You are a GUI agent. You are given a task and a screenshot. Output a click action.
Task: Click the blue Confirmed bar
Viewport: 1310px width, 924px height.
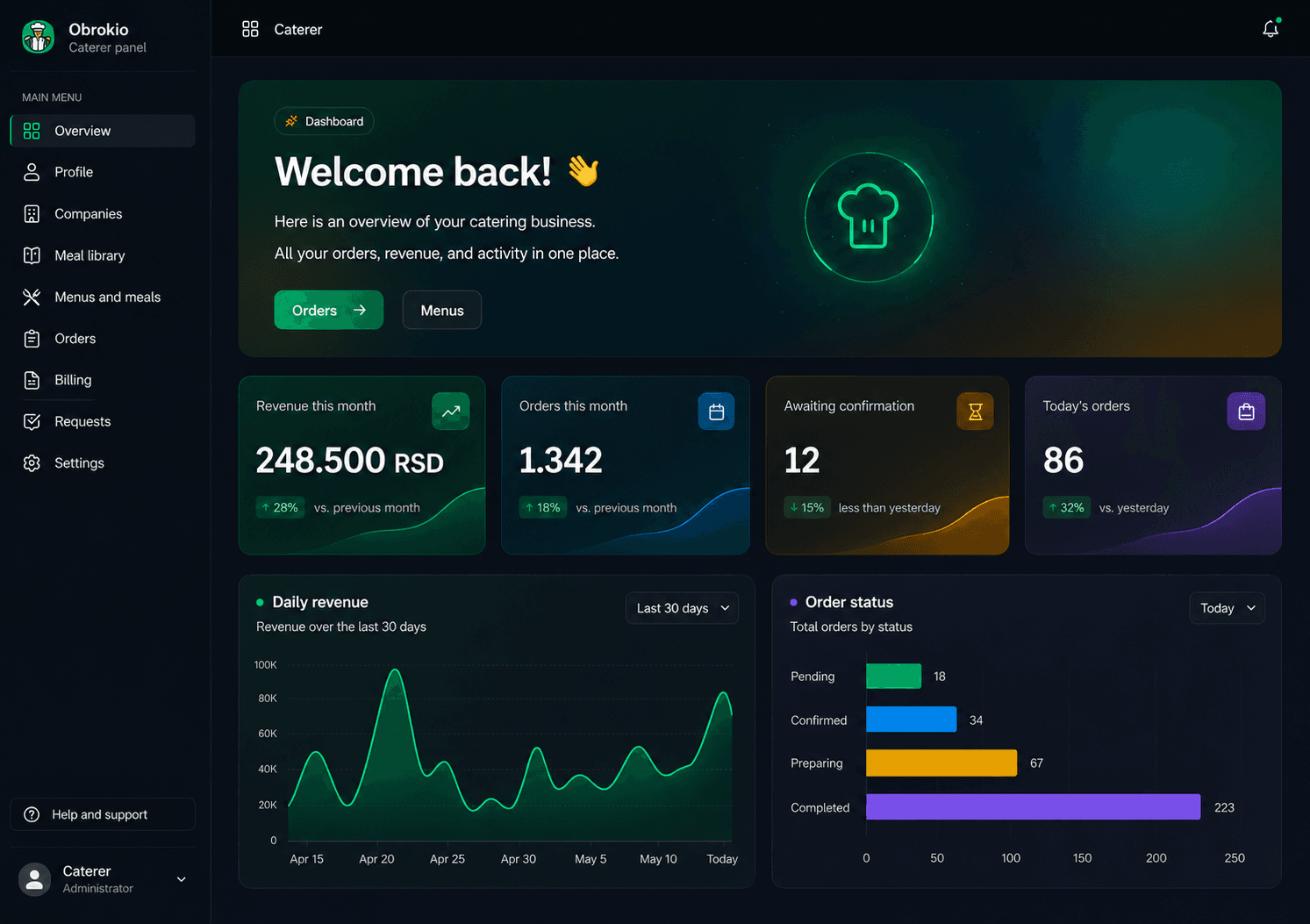(911, 720)
